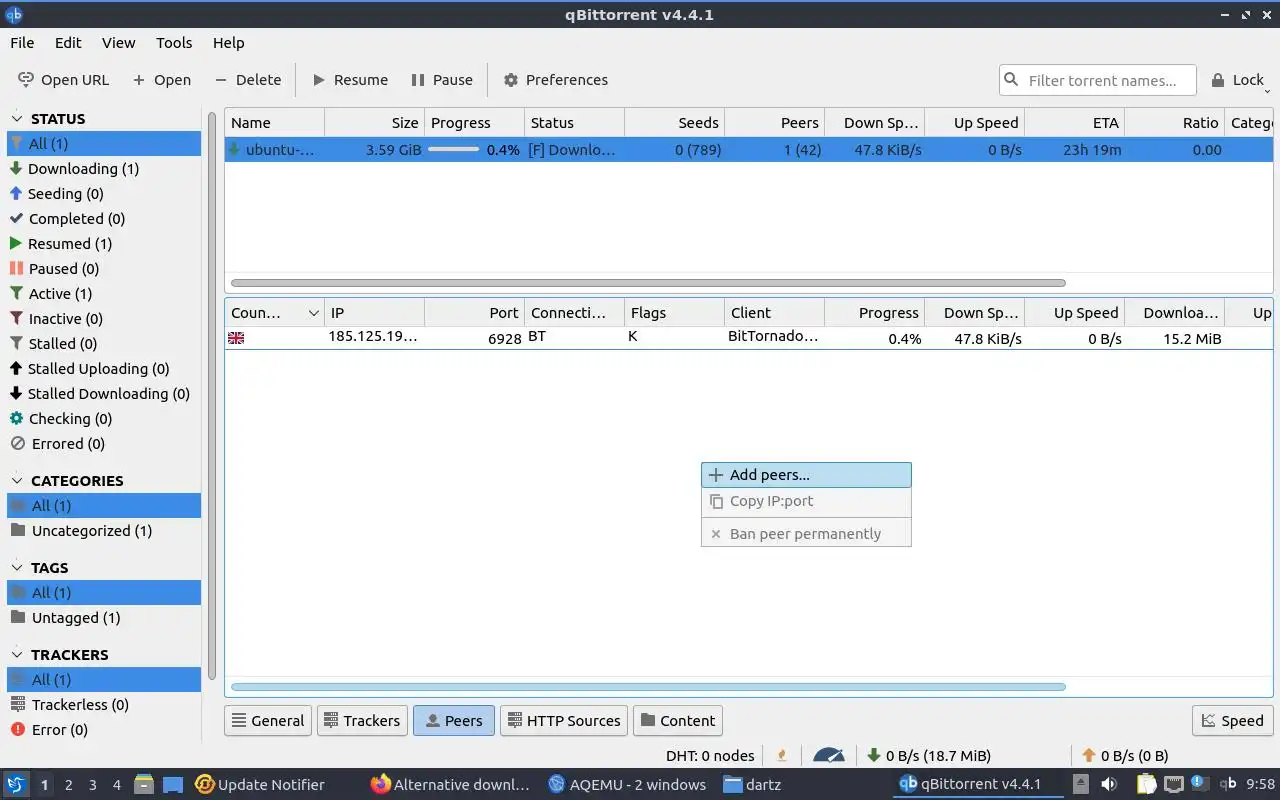Viewport: 1280px width, 800px height.
Task: Select the Completed filter
Action: [x=67, y=219]
